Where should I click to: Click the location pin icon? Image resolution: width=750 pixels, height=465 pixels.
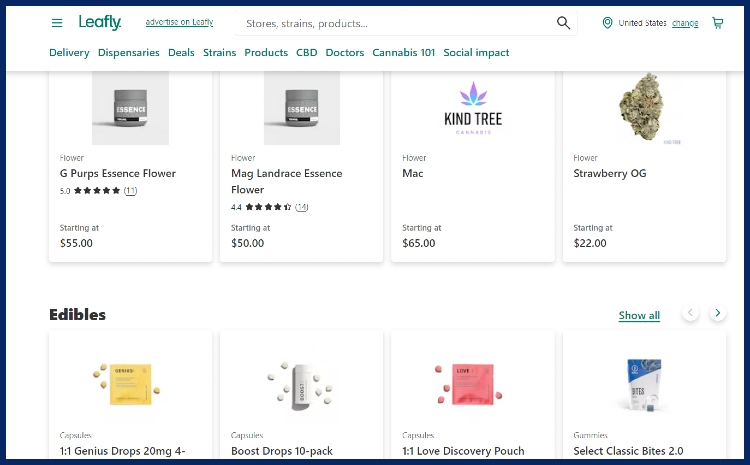[607, 22]
